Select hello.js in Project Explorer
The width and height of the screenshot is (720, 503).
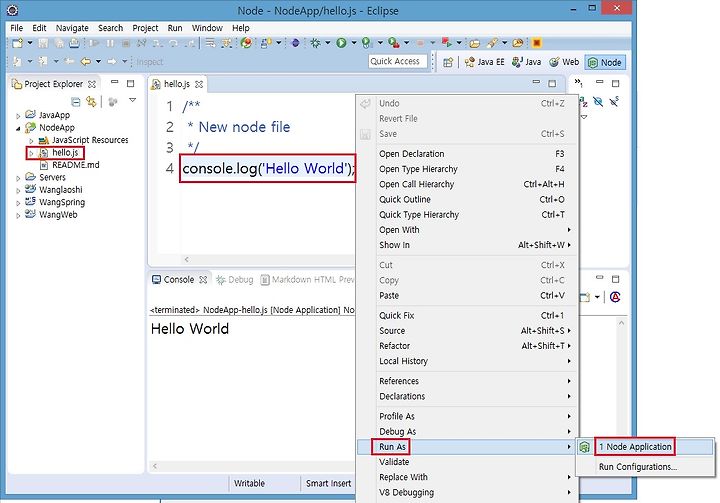[65, 153]
